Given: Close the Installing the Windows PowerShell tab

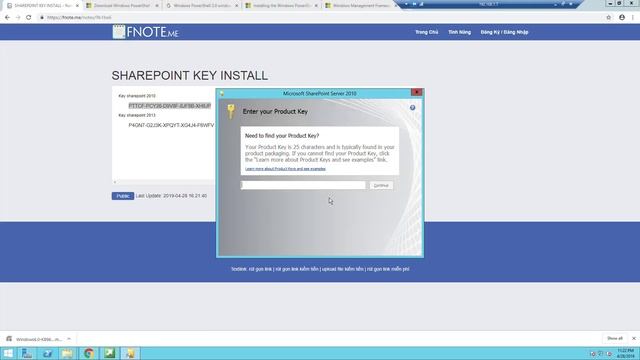Looking at the screenshot, I should coord(316,6).
